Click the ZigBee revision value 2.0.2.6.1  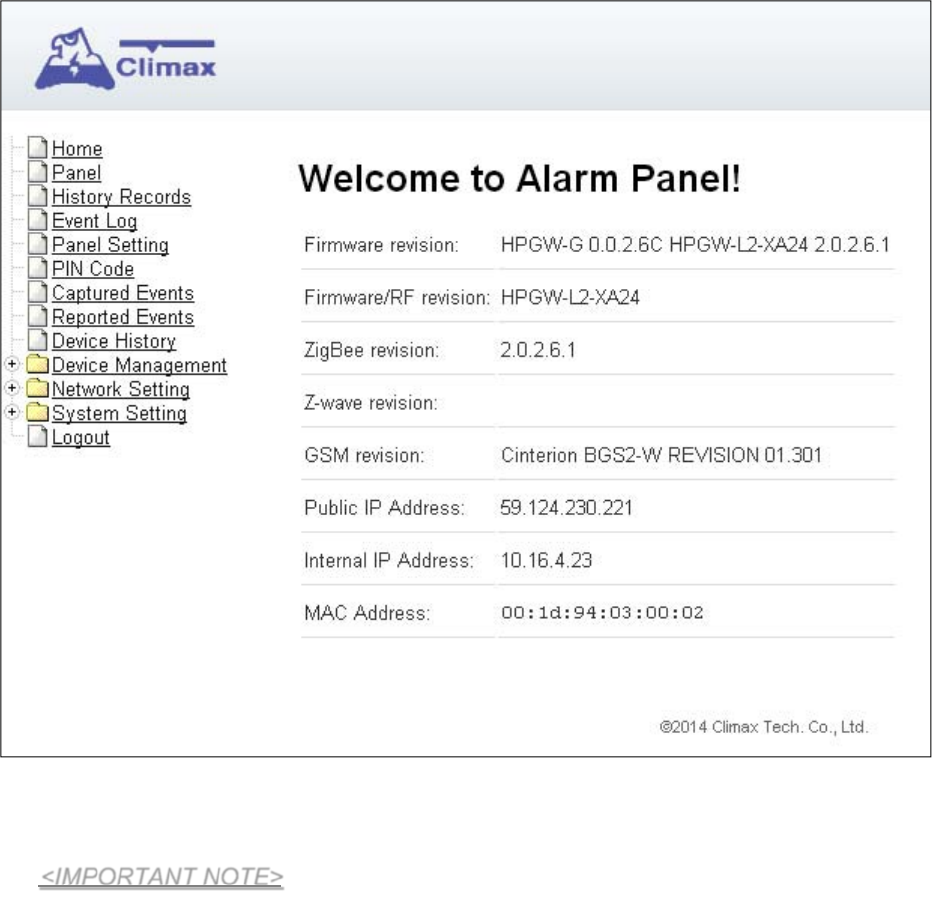[538, 350]
